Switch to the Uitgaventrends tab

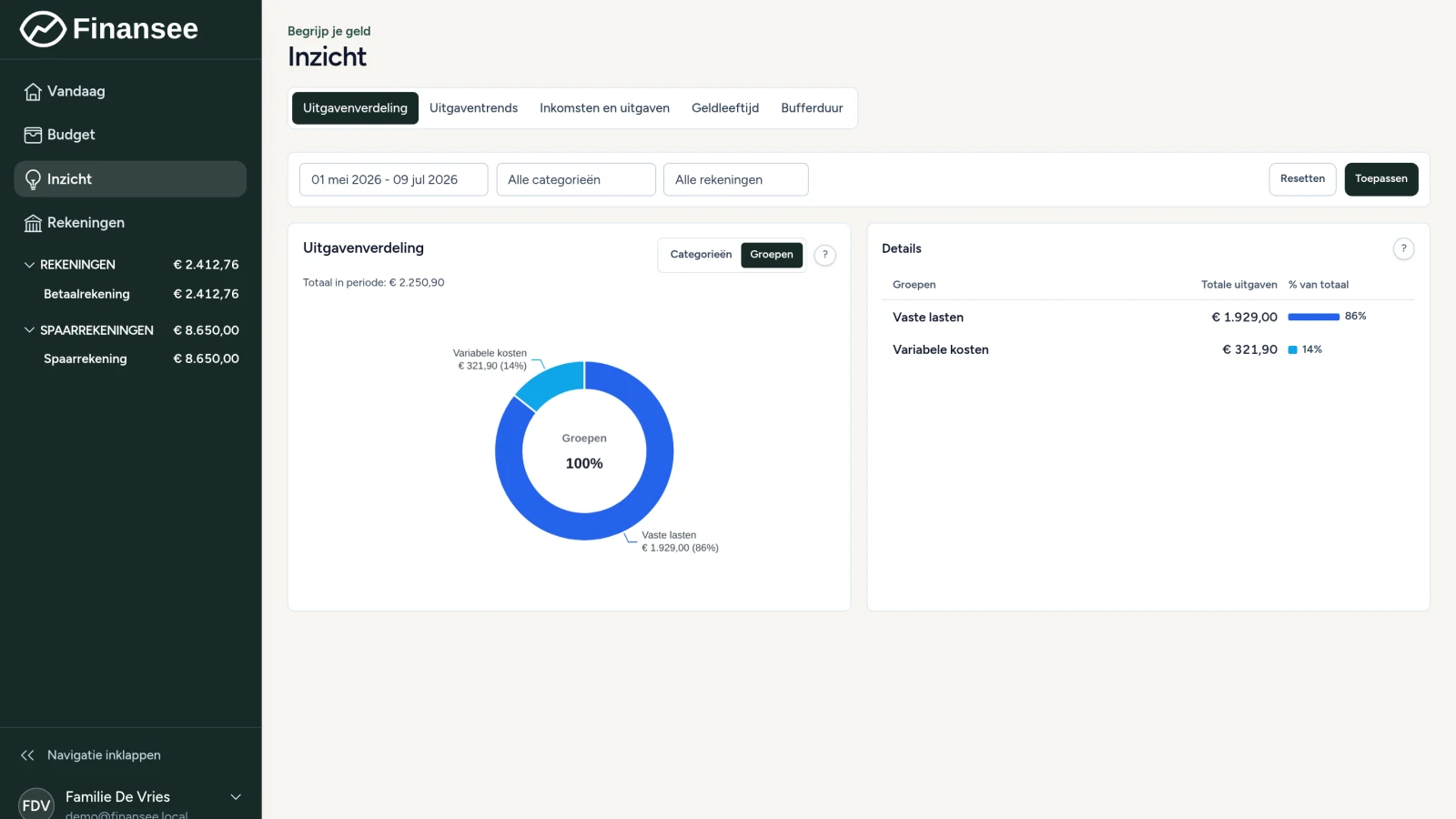473,108
